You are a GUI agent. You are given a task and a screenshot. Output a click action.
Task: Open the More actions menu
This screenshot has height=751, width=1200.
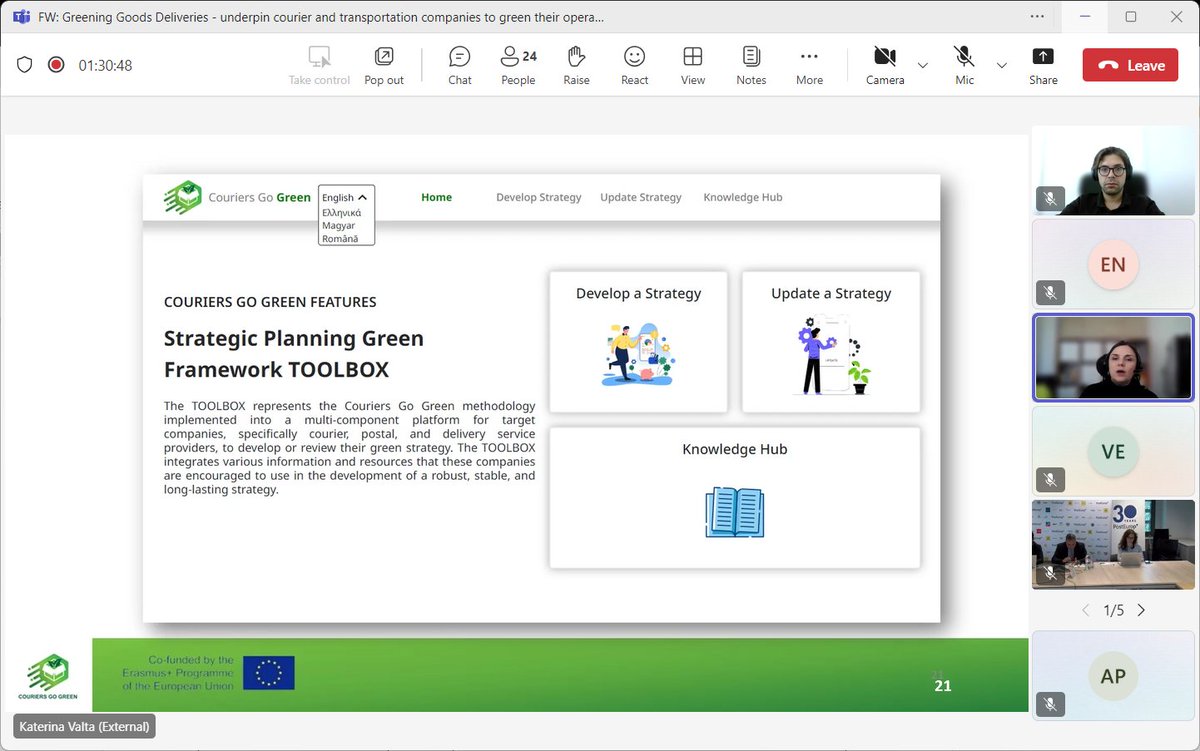point(809,66)
